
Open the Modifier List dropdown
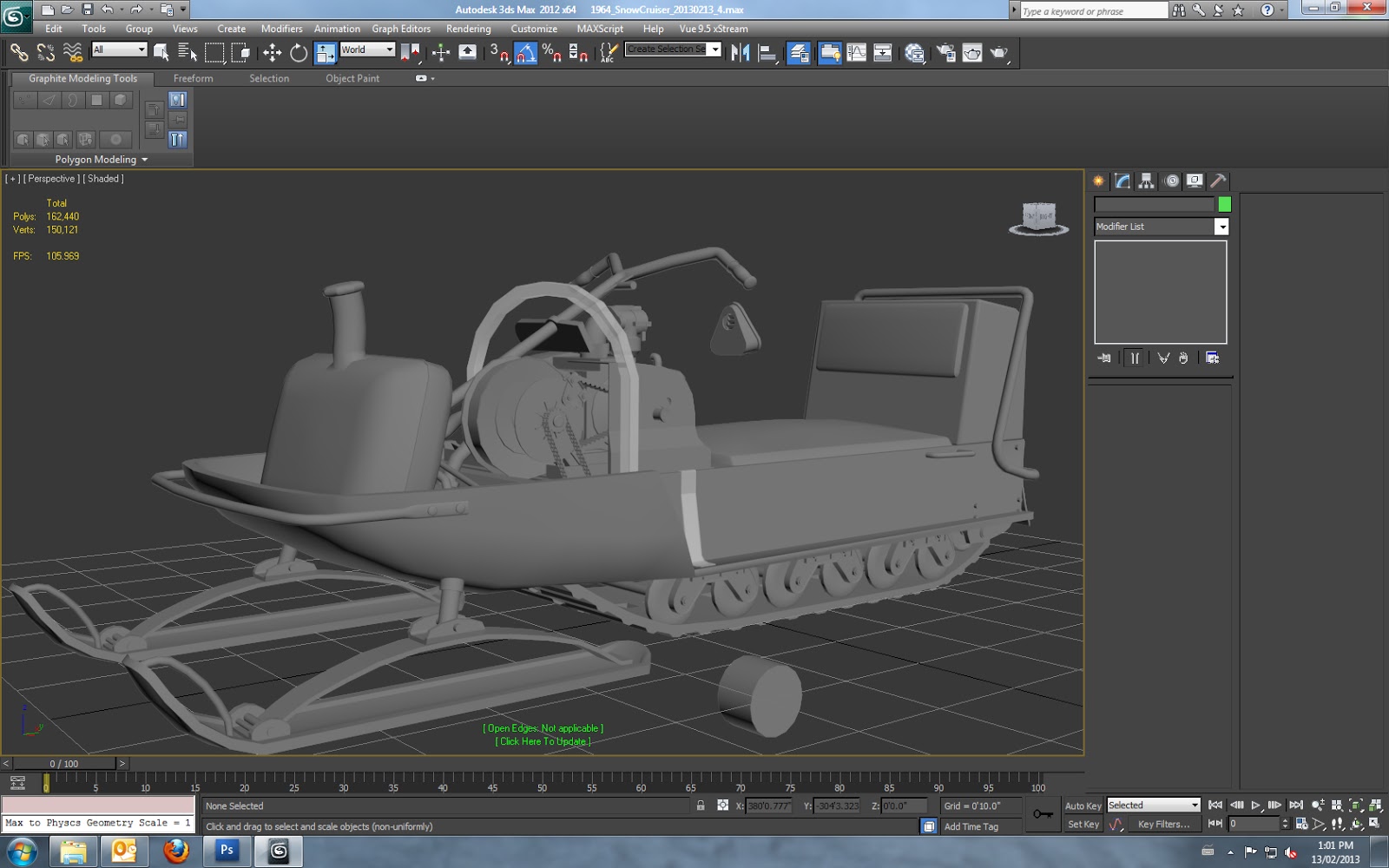pyautogui.click(x=1221, y=227)
